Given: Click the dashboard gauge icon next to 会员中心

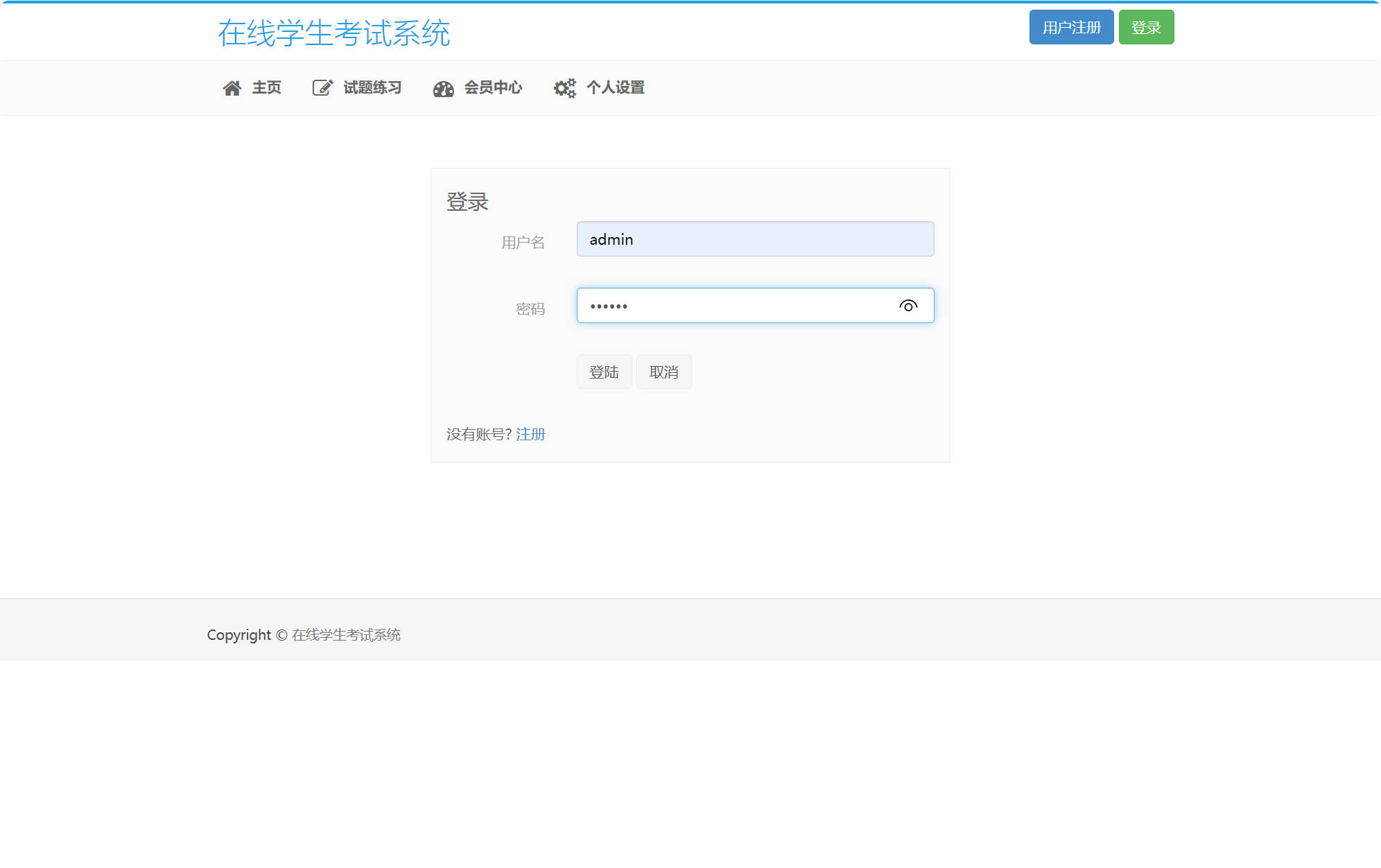Looking at the screenshot, I should (443, 88).
